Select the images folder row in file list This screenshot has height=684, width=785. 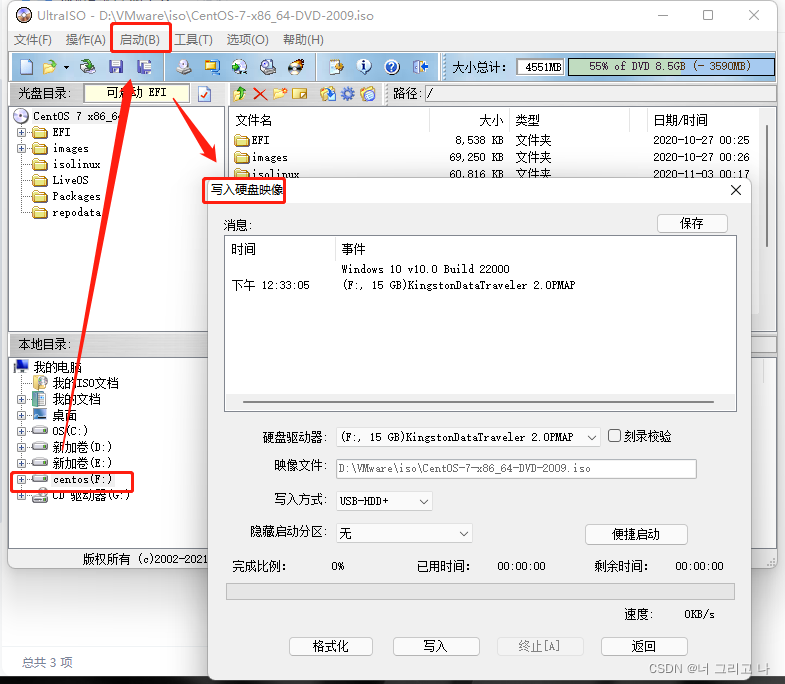(493, 157)
